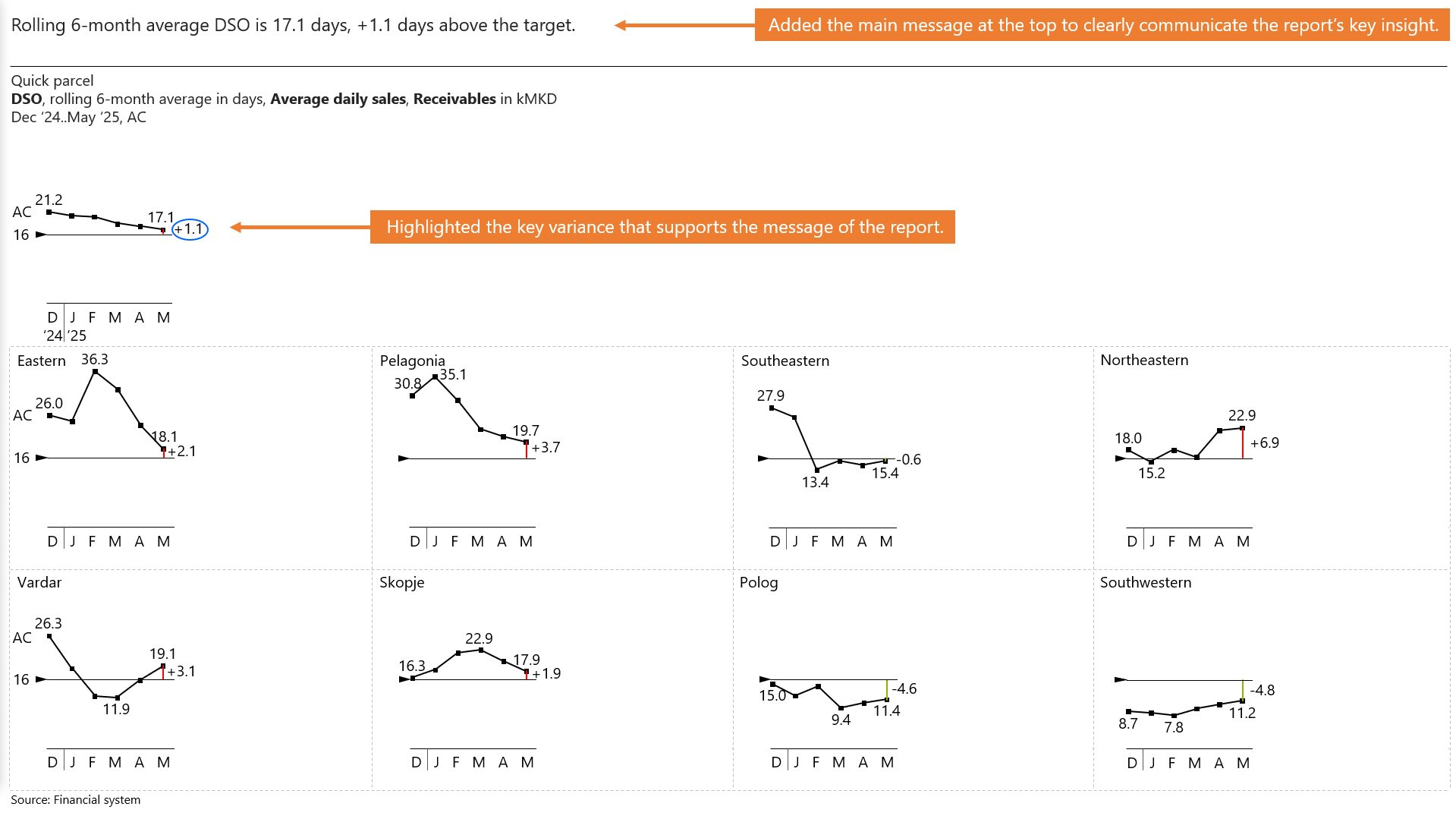The image size is (1456, 819).
Task: Click the 36.3 peak label in Eastern chart
Action: pos(95,359)
